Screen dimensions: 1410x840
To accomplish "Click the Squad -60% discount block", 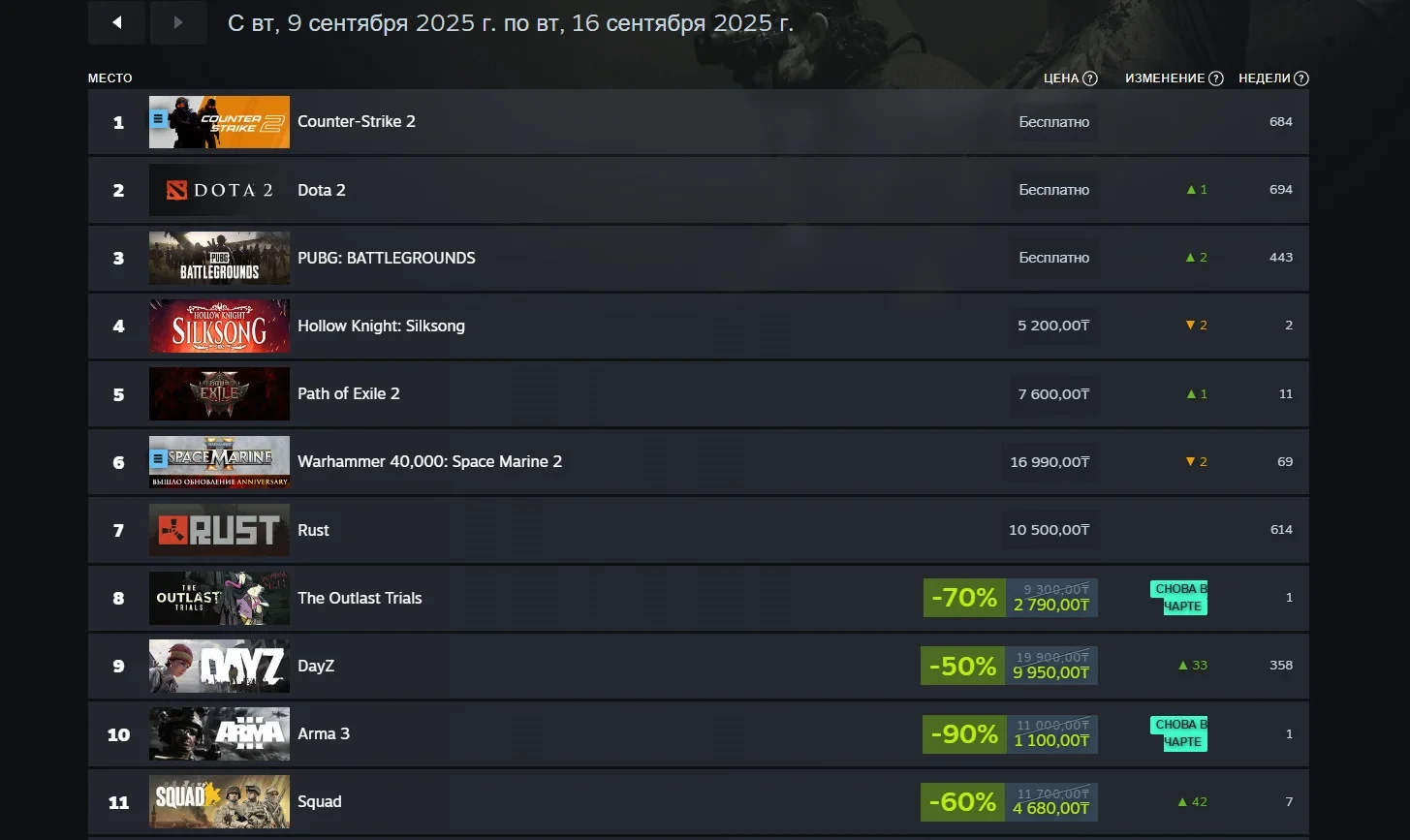I will point(1009,802).
